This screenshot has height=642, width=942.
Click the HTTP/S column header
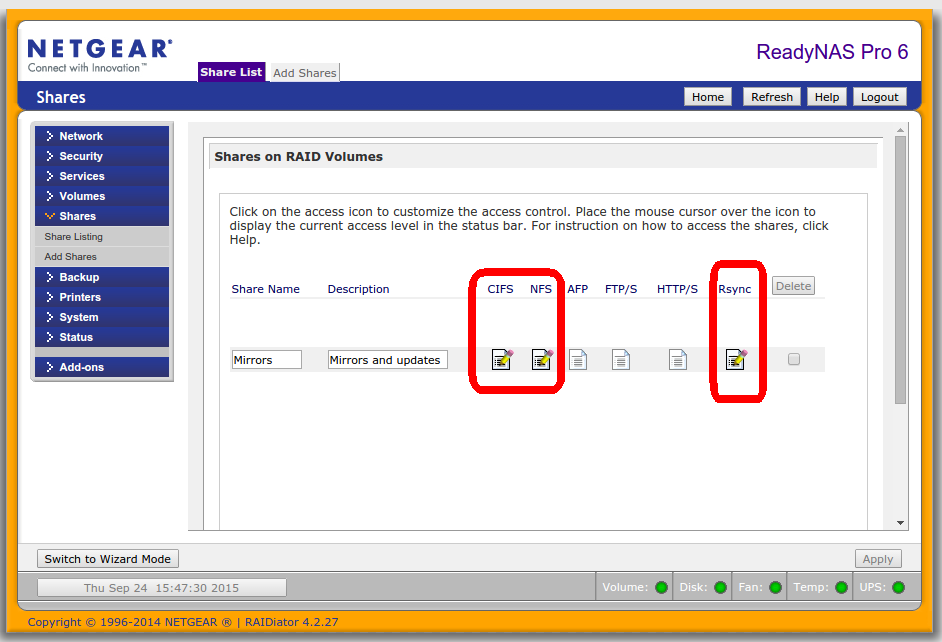click(677, 289)
